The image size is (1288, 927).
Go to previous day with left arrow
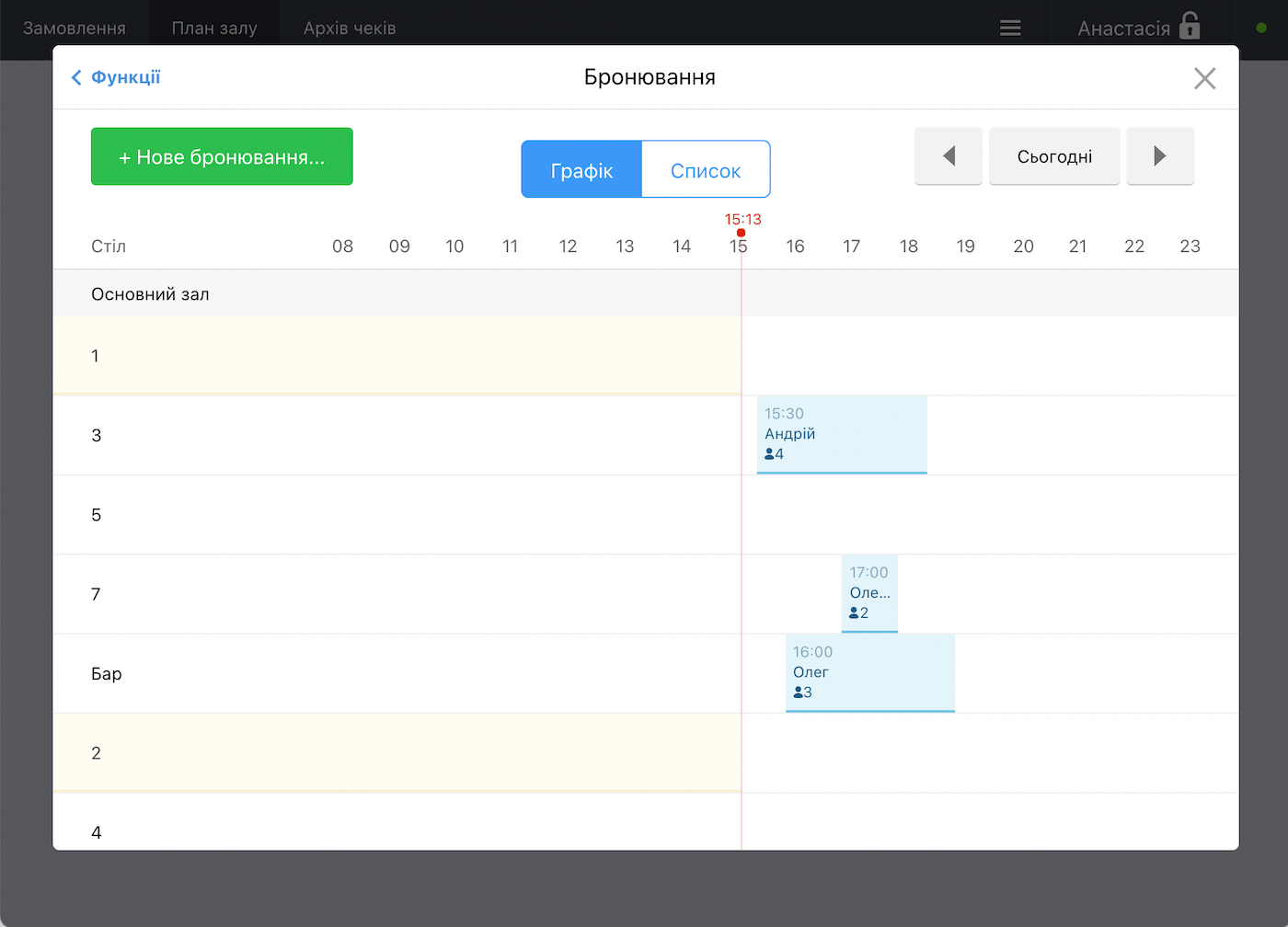(949, 156)
